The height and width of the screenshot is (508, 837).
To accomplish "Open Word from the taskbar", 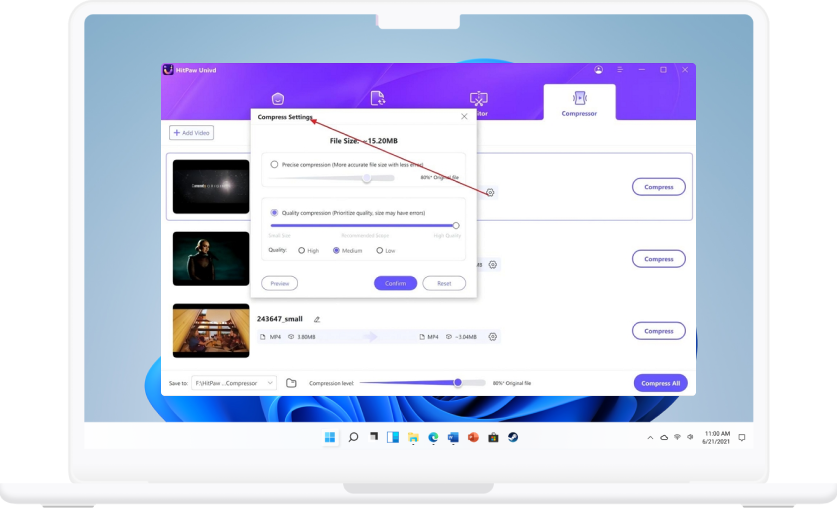I will coord(453,438).
